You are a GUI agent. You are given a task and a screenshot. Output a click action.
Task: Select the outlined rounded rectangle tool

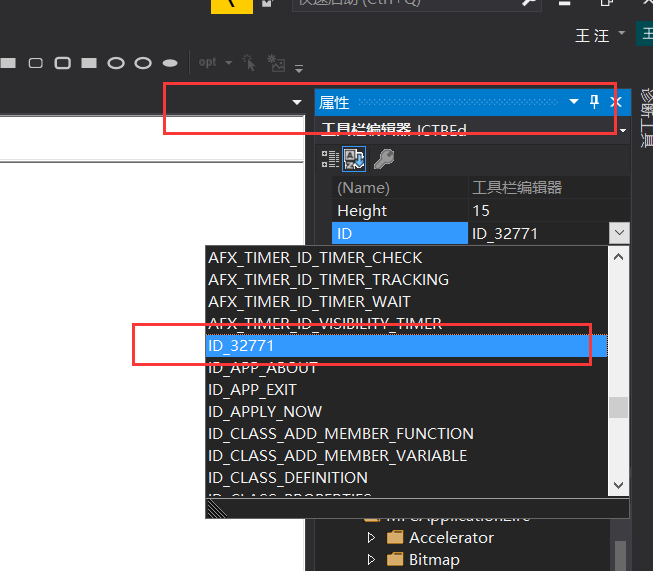35,63
